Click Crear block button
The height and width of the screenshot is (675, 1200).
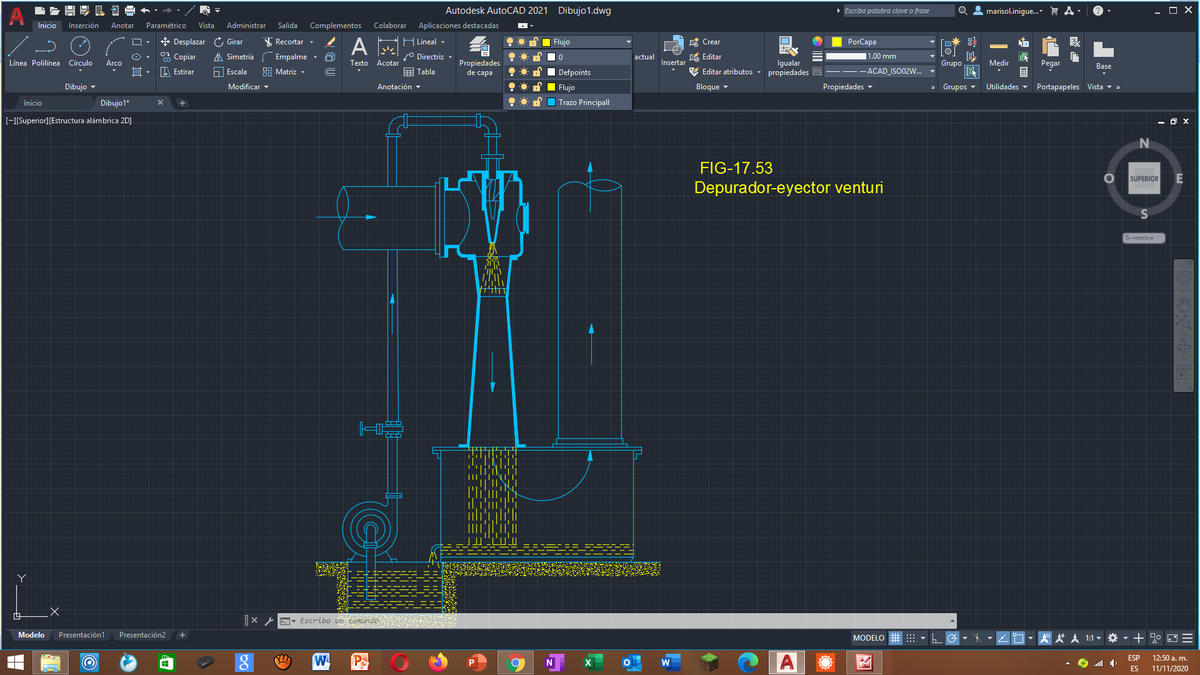pos(705,42)
